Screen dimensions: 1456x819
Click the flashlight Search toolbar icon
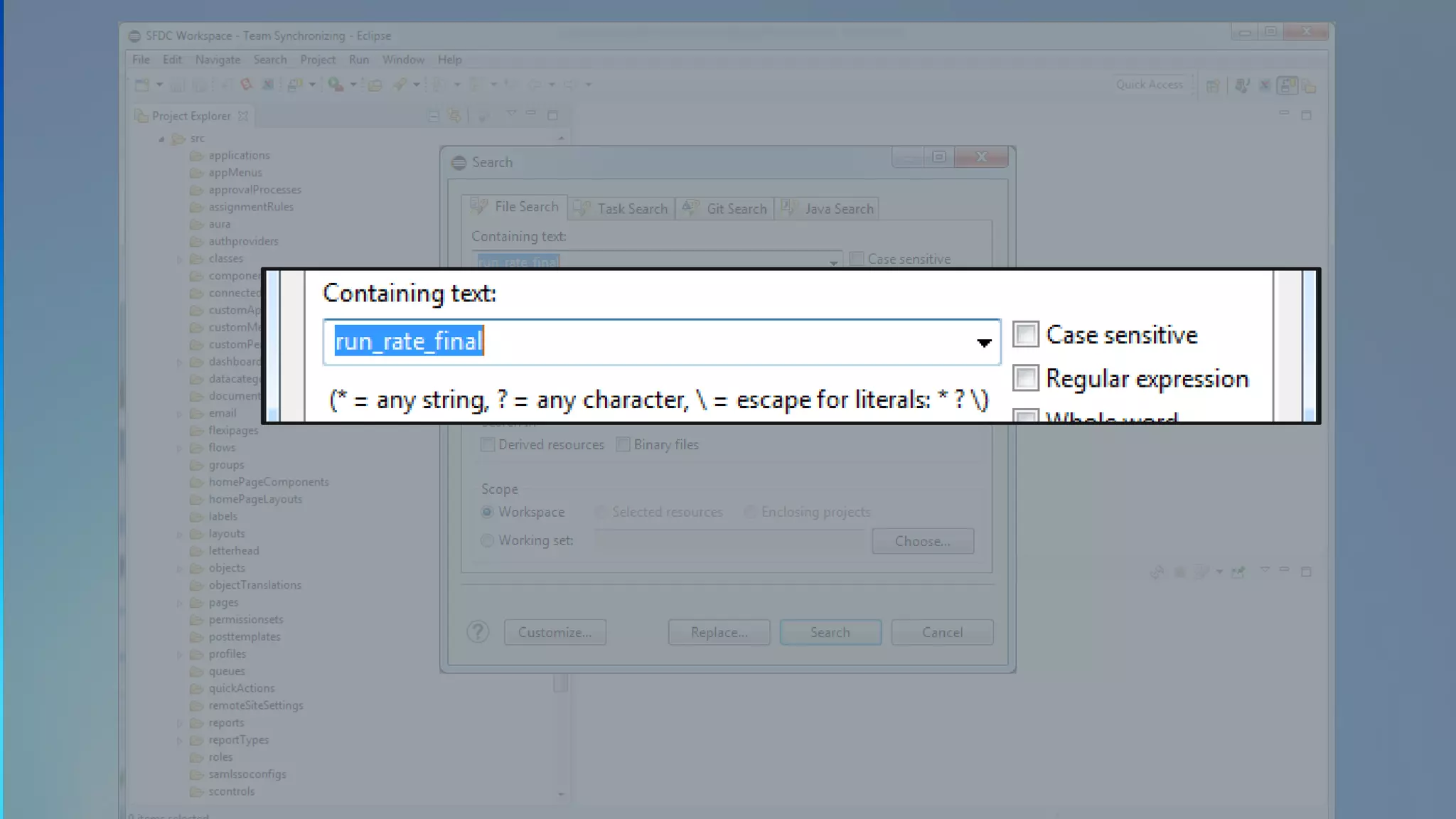pyautogui.click(x=400, y=85)
